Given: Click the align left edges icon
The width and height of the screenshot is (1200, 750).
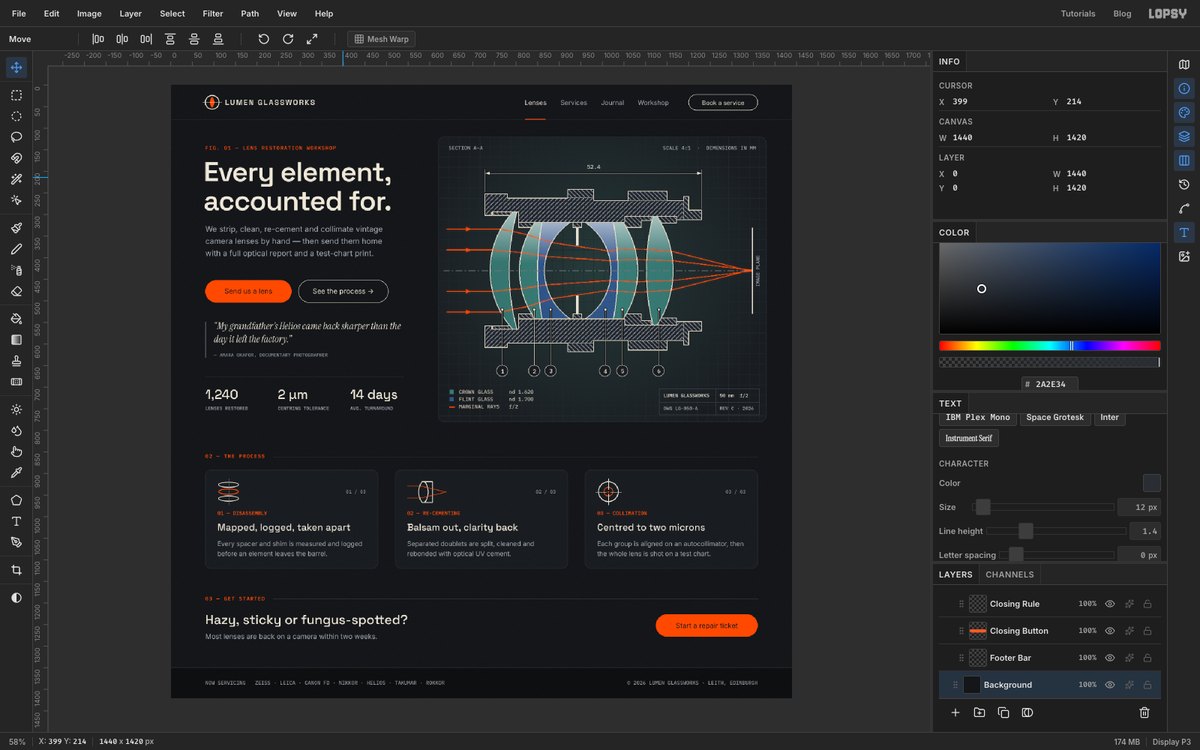Looking at the screenshot, I should tap(98, 39).
